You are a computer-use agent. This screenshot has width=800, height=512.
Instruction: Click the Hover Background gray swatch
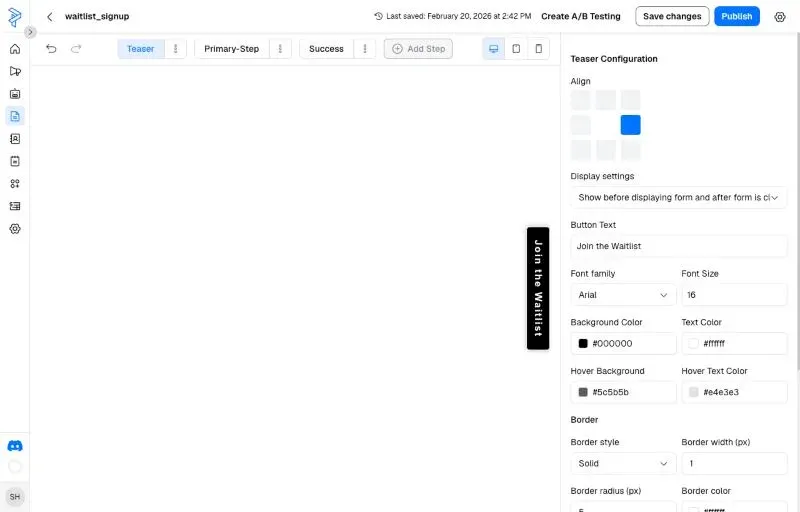[583, 392]
